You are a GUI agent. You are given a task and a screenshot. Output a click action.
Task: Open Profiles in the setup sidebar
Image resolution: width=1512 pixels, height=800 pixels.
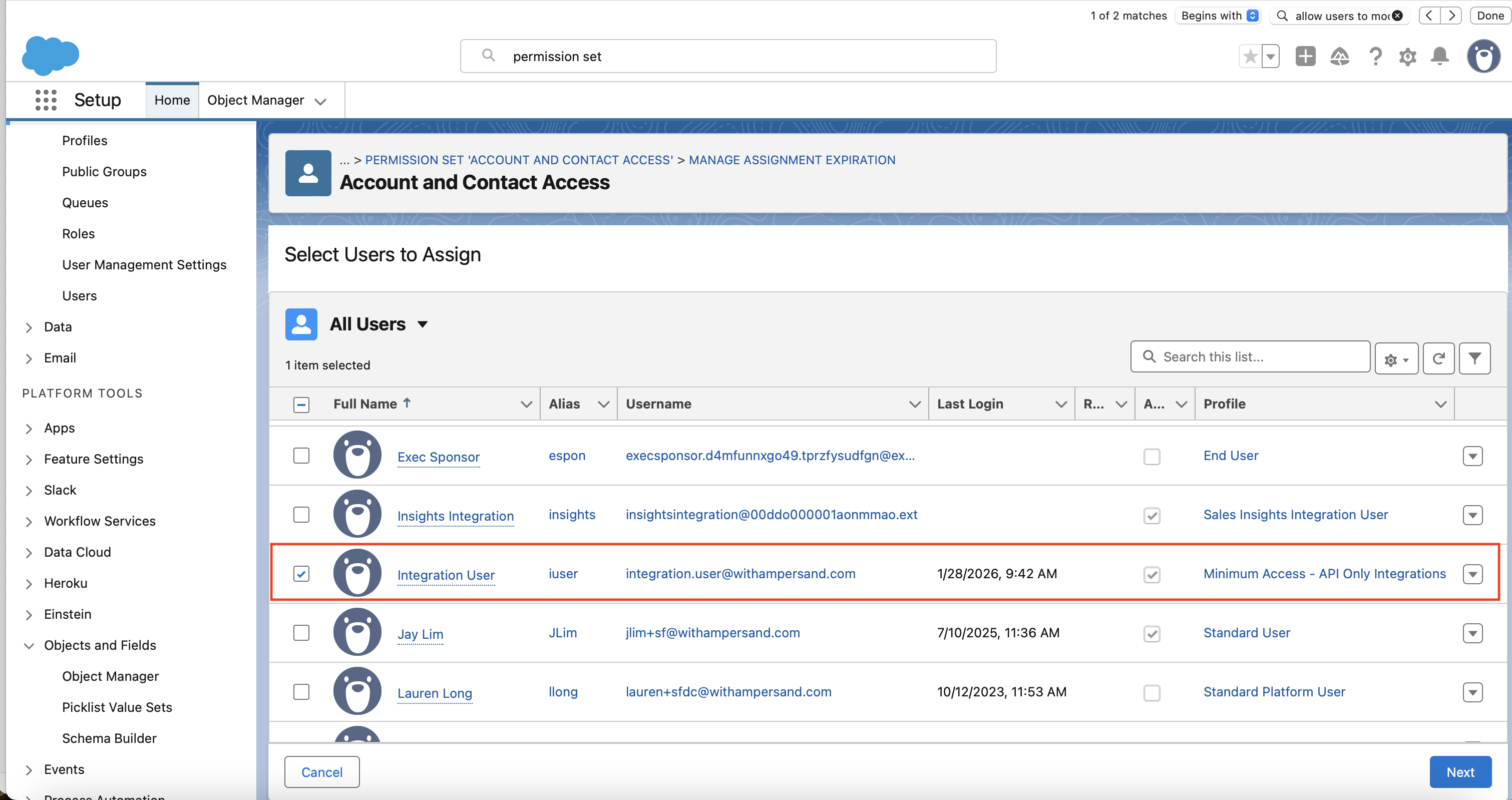pos(85,140)
